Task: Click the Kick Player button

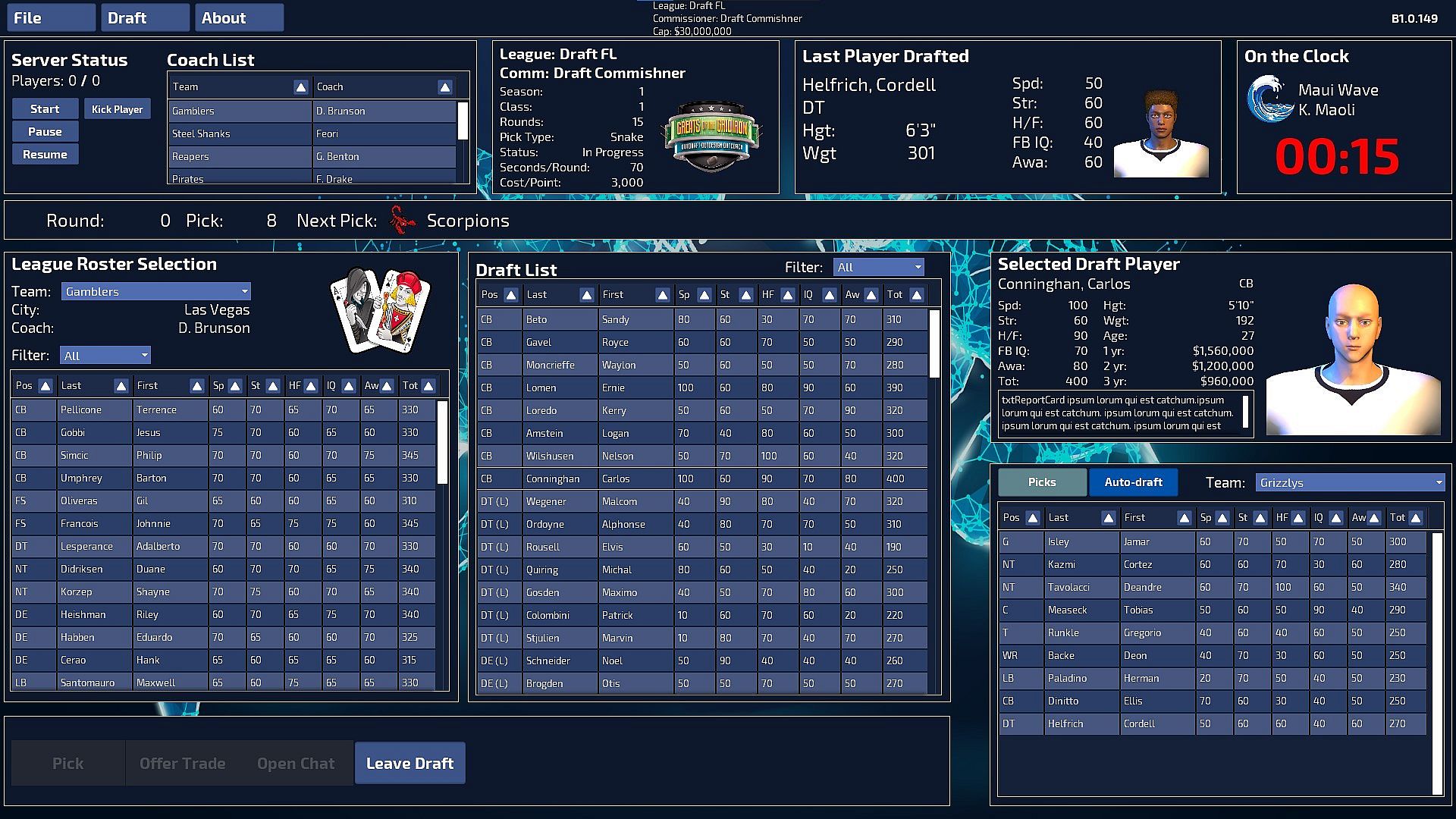Action: (117, 109)
